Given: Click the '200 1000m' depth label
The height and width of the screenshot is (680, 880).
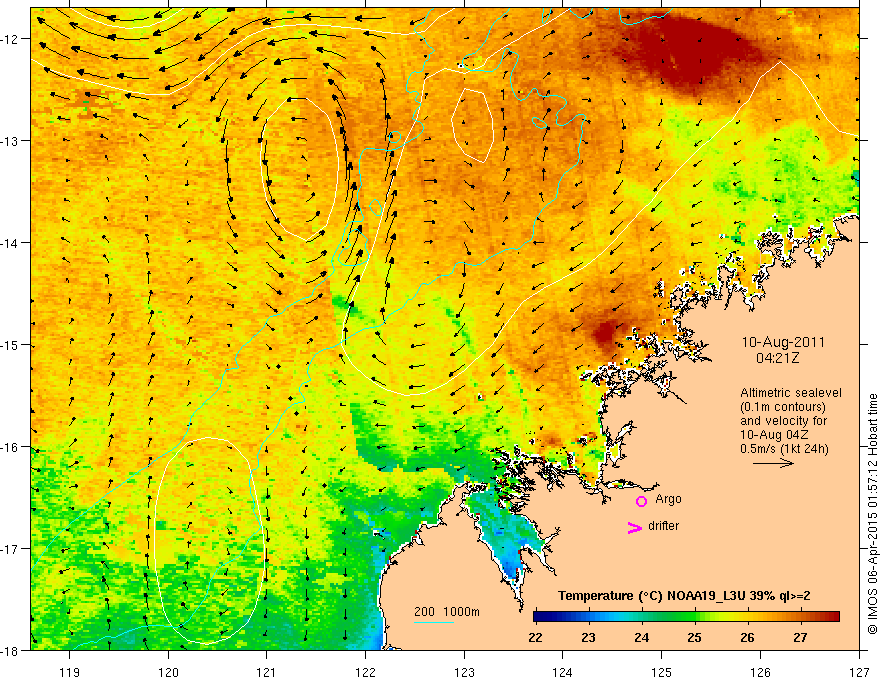Looking at the screenshot, I should 447,612.
